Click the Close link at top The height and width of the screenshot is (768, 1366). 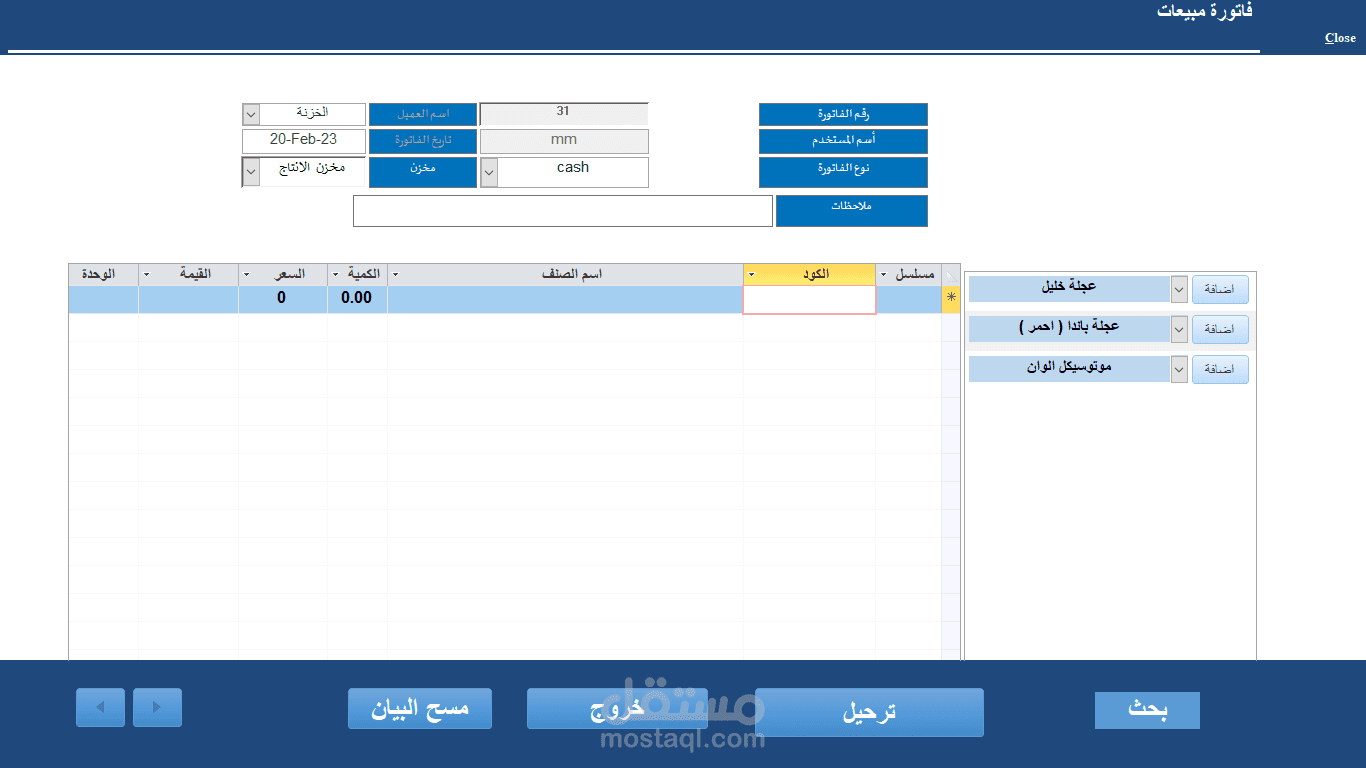click(x=1340, y=38)
